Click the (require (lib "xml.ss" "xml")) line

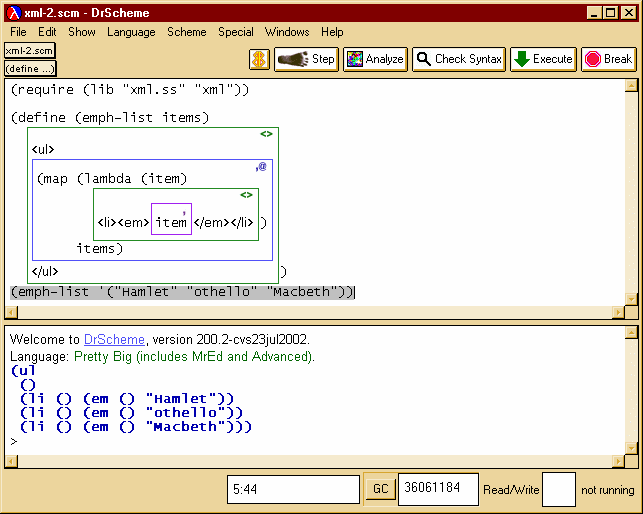click(130, 89)
